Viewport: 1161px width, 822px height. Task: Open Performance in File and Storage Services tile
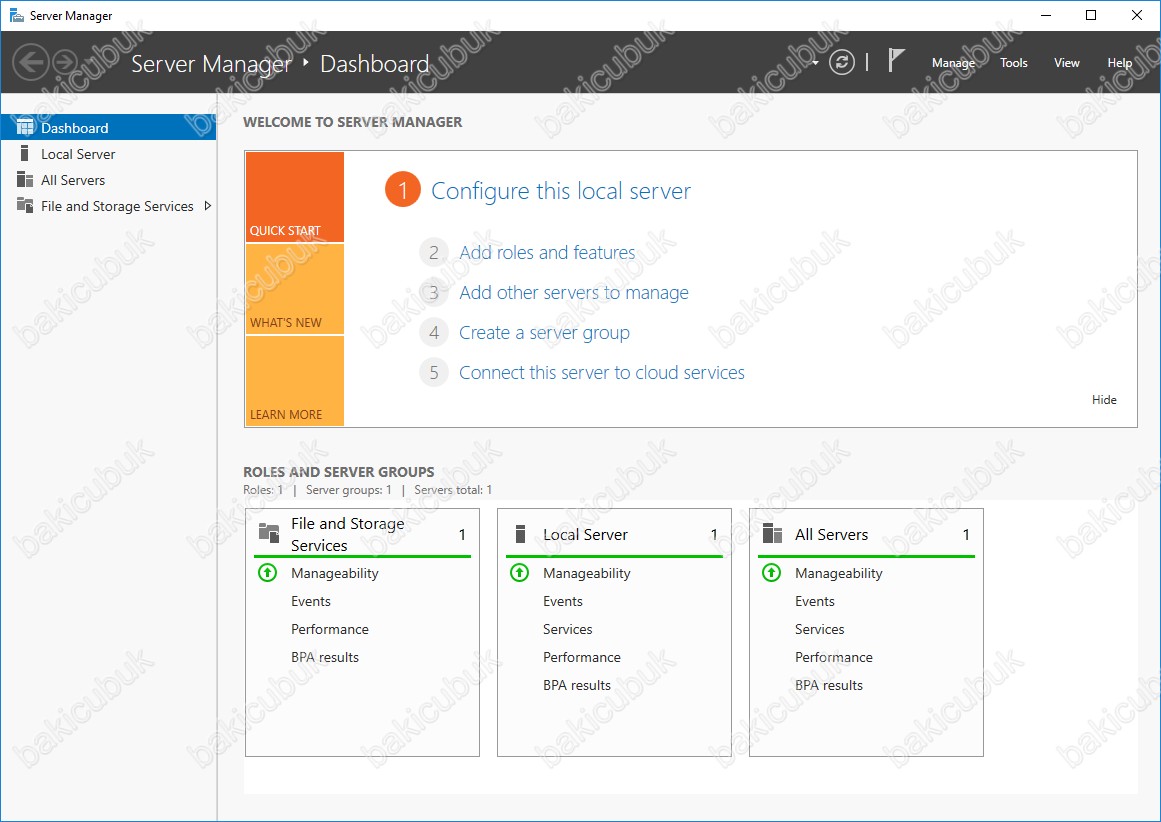click(329, 629)
